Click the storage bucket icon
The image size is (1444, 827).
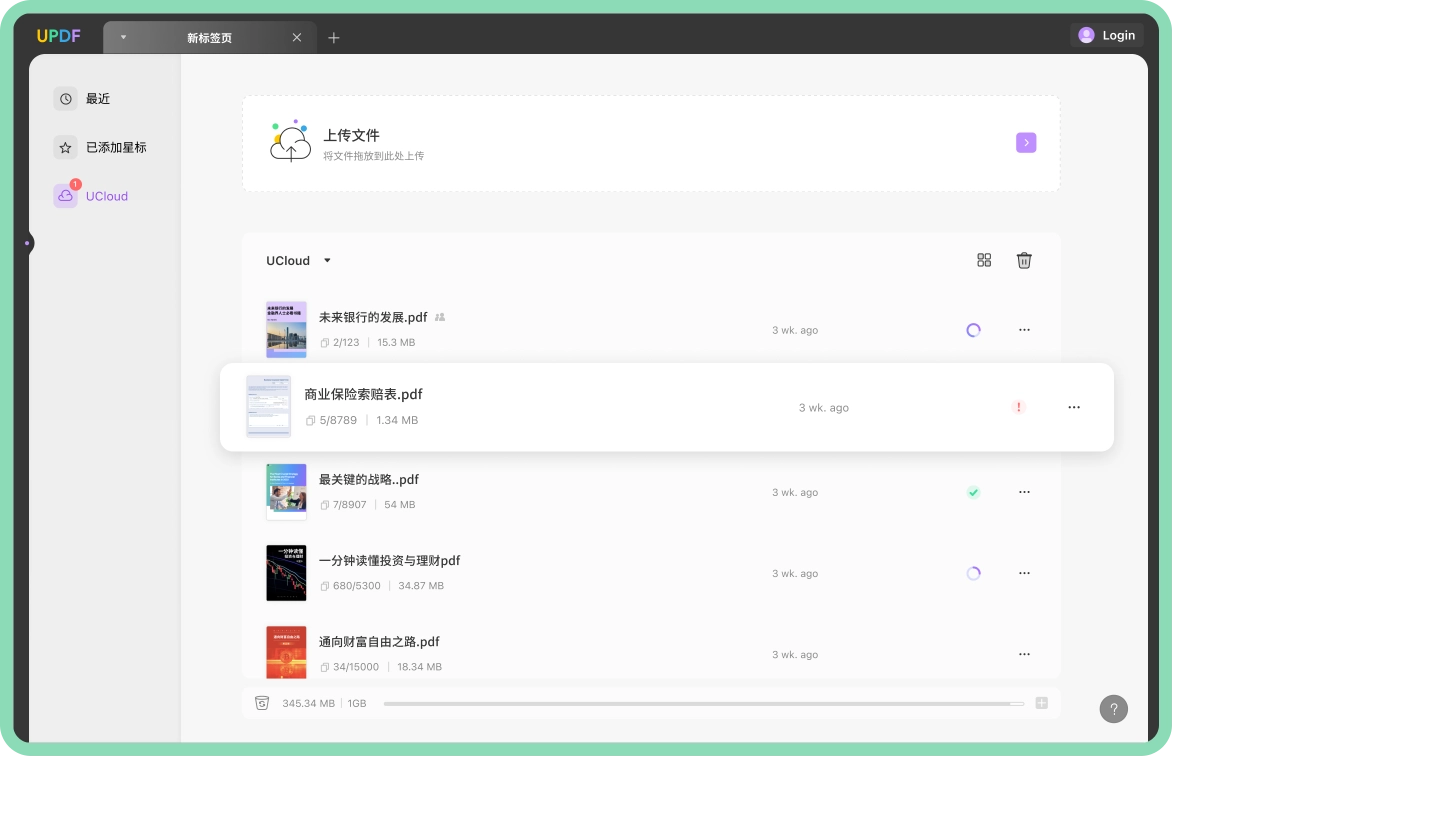coord(262,703)
